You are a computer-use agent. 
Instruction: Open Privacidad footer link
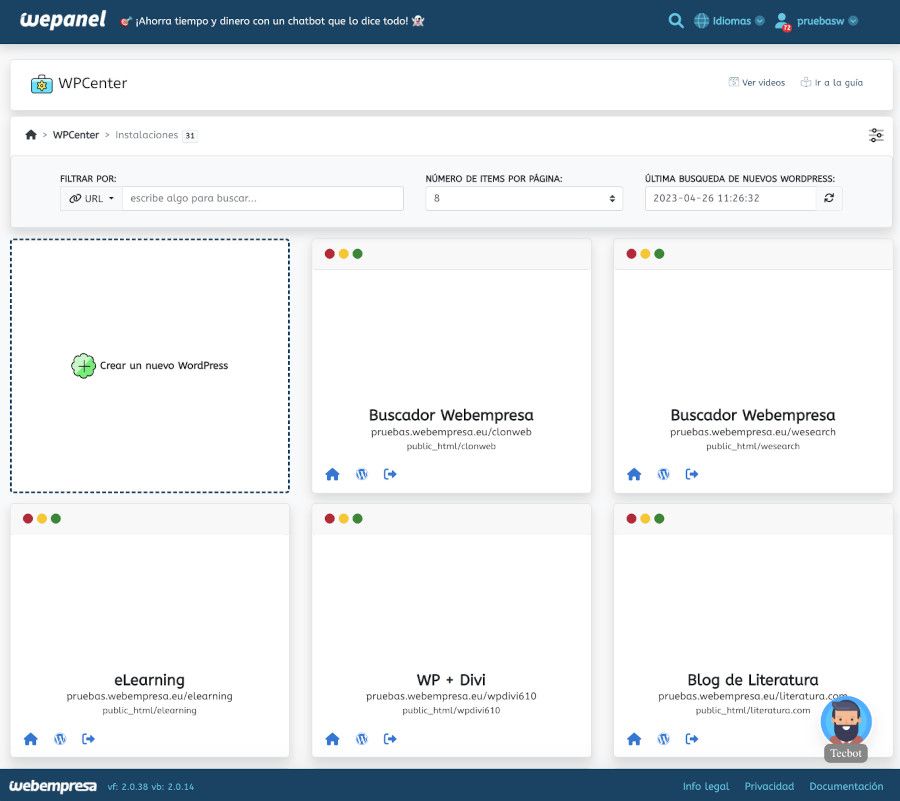(769, 787)
